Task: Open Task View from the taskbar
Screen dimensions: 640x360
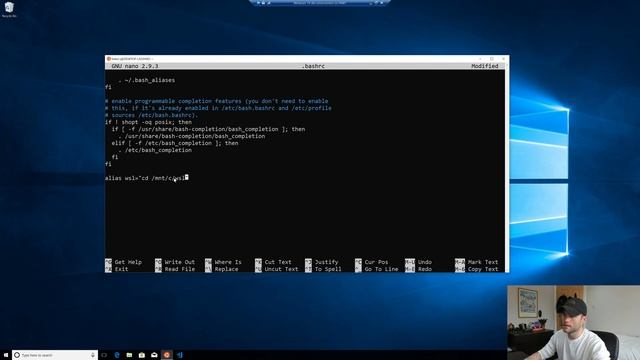Action: [104, 355]
